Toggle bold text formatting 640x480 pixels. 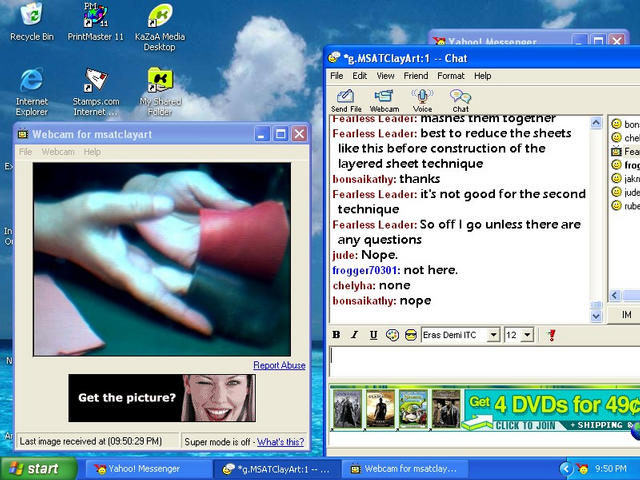[336, 335]
